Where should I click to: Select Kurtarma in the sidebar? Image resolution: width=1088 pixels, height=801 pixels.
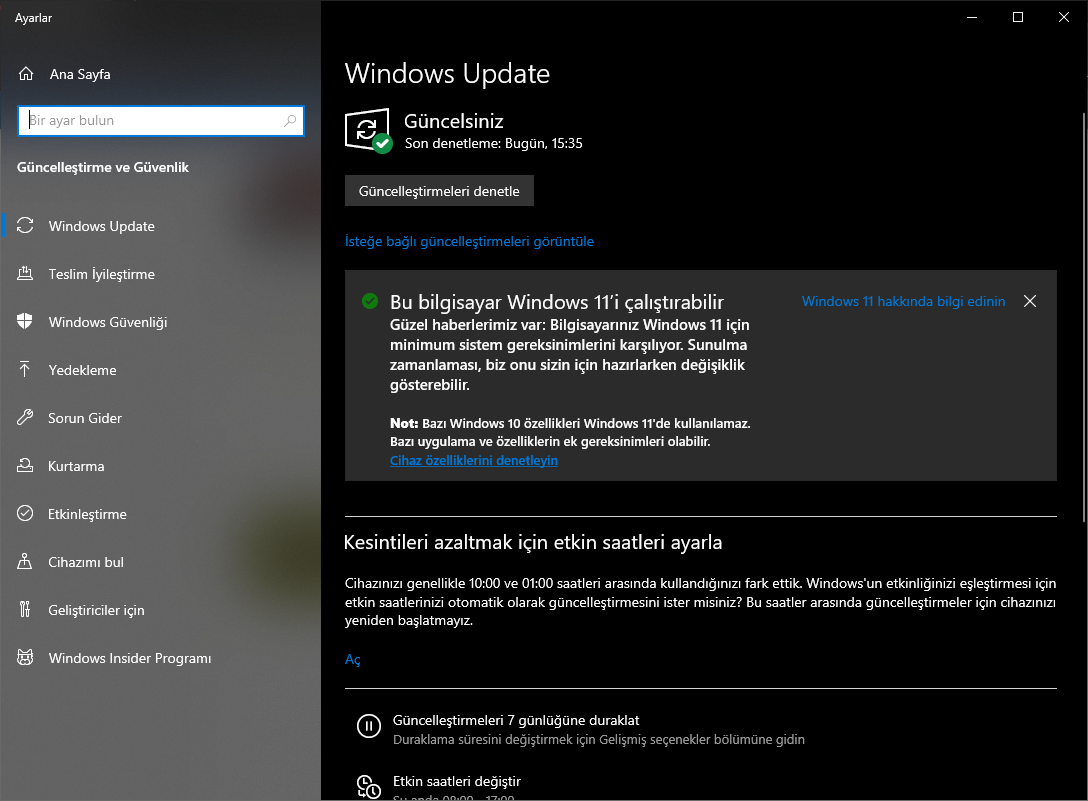click(x=160, y=465)
